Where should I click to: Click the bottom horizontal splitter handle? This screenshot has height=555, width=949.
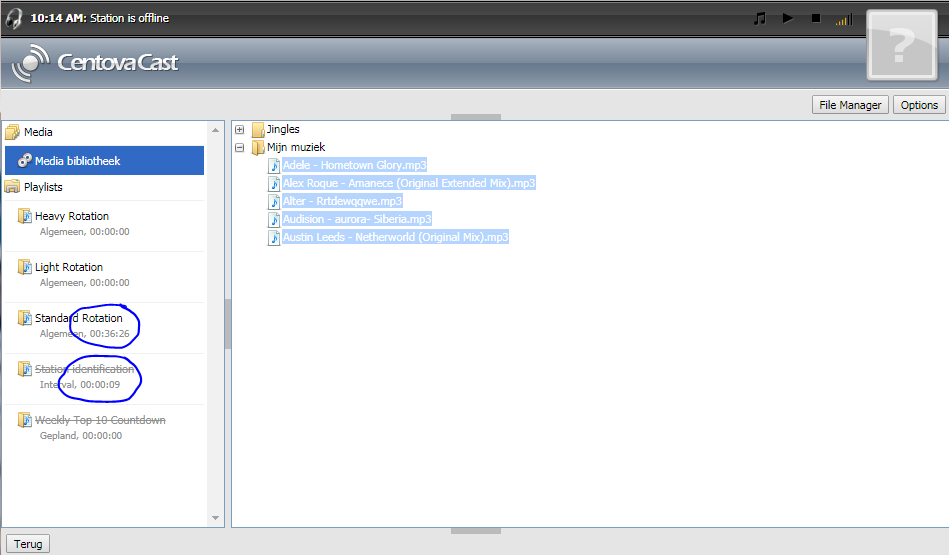tap(476, 531)
